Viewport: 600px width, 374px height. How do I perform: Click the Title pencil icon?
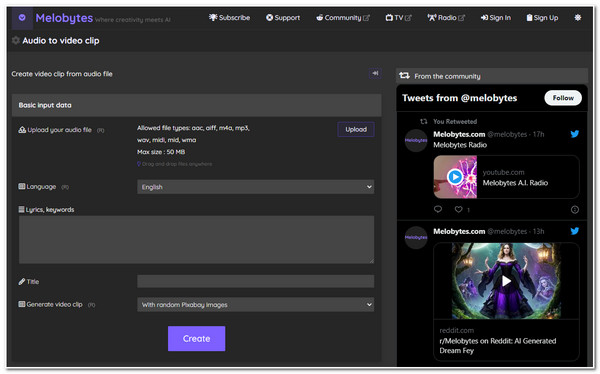point(22,282)
